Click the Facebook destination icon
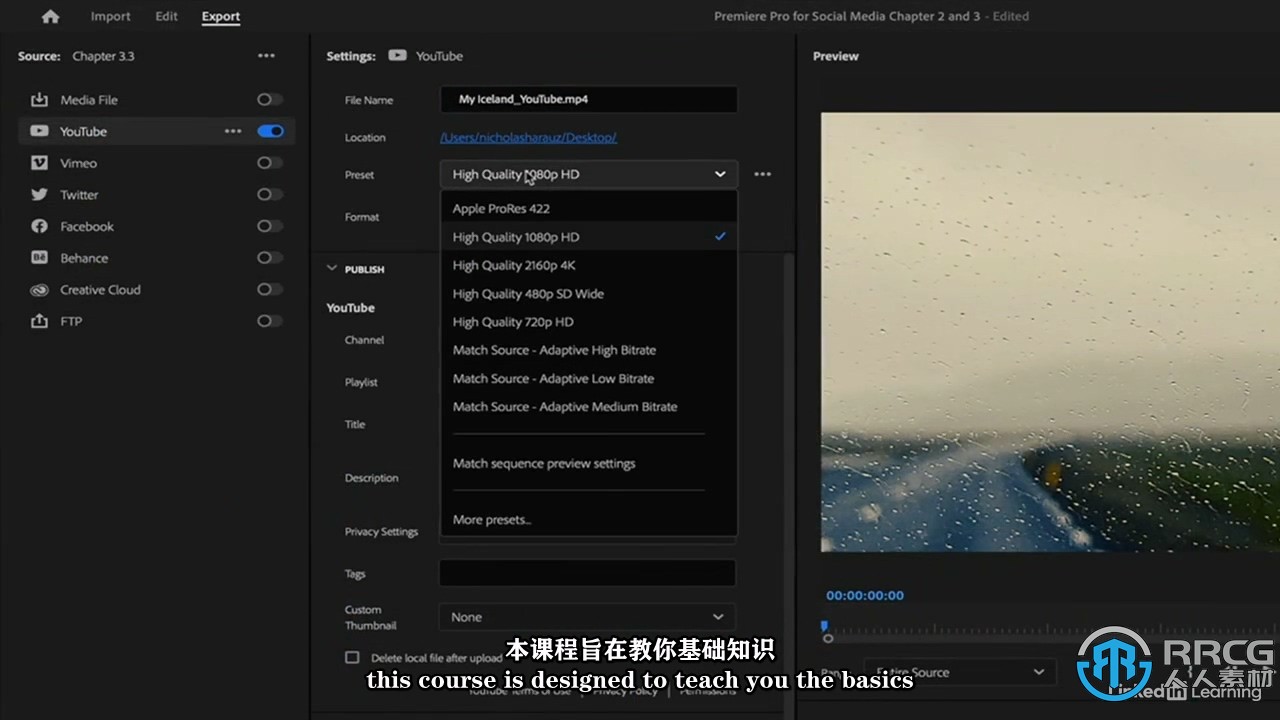This screenshot has height=720, width=1280. (x=39, y=226)
